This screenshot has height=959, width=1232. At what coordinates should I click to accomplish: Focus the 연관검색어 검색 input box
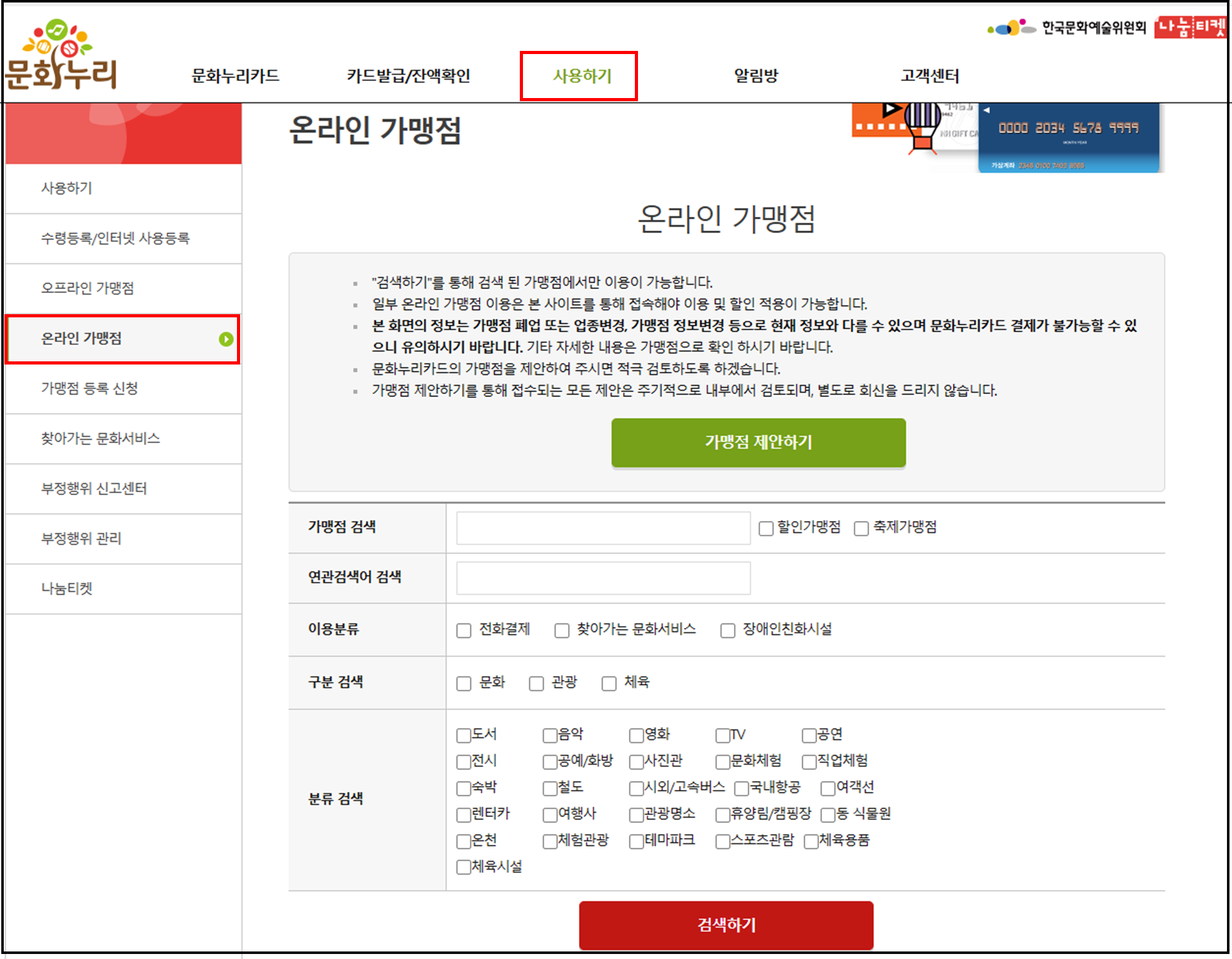pos(603,578)
